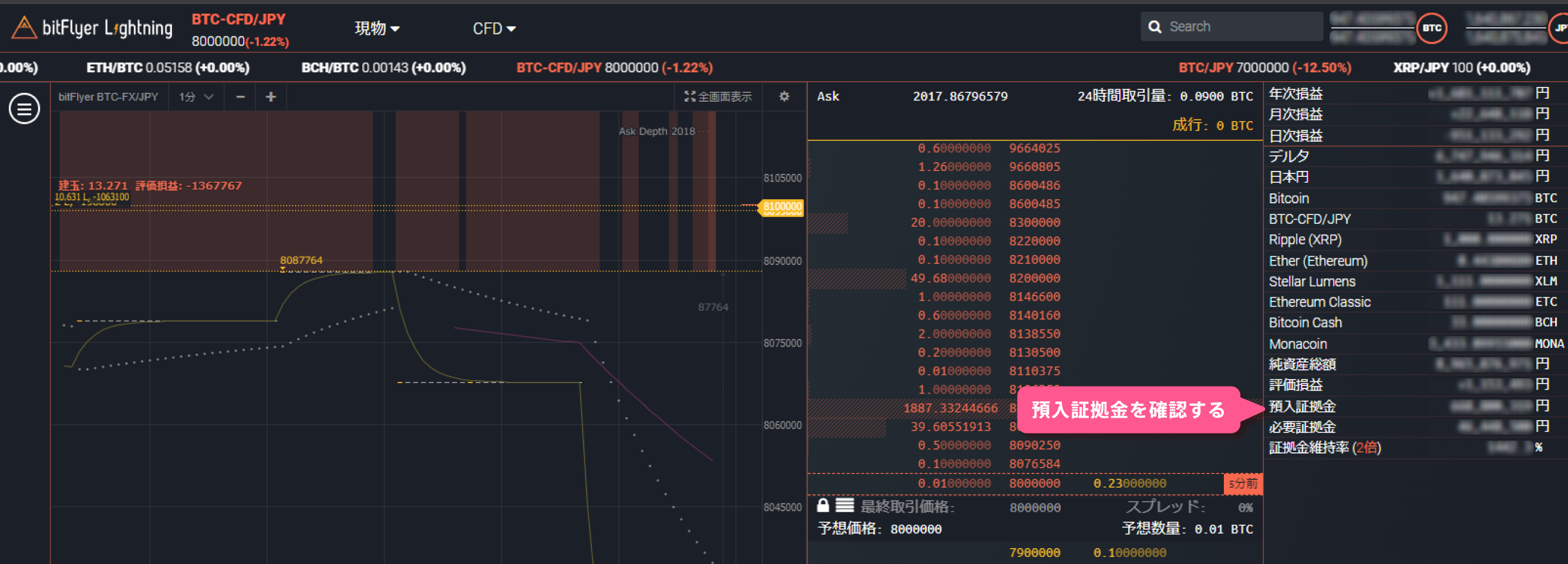Viewport: 1568px width, 564px height.
Task: Click the BTC circle balance icon
Action: point(1432,28)
